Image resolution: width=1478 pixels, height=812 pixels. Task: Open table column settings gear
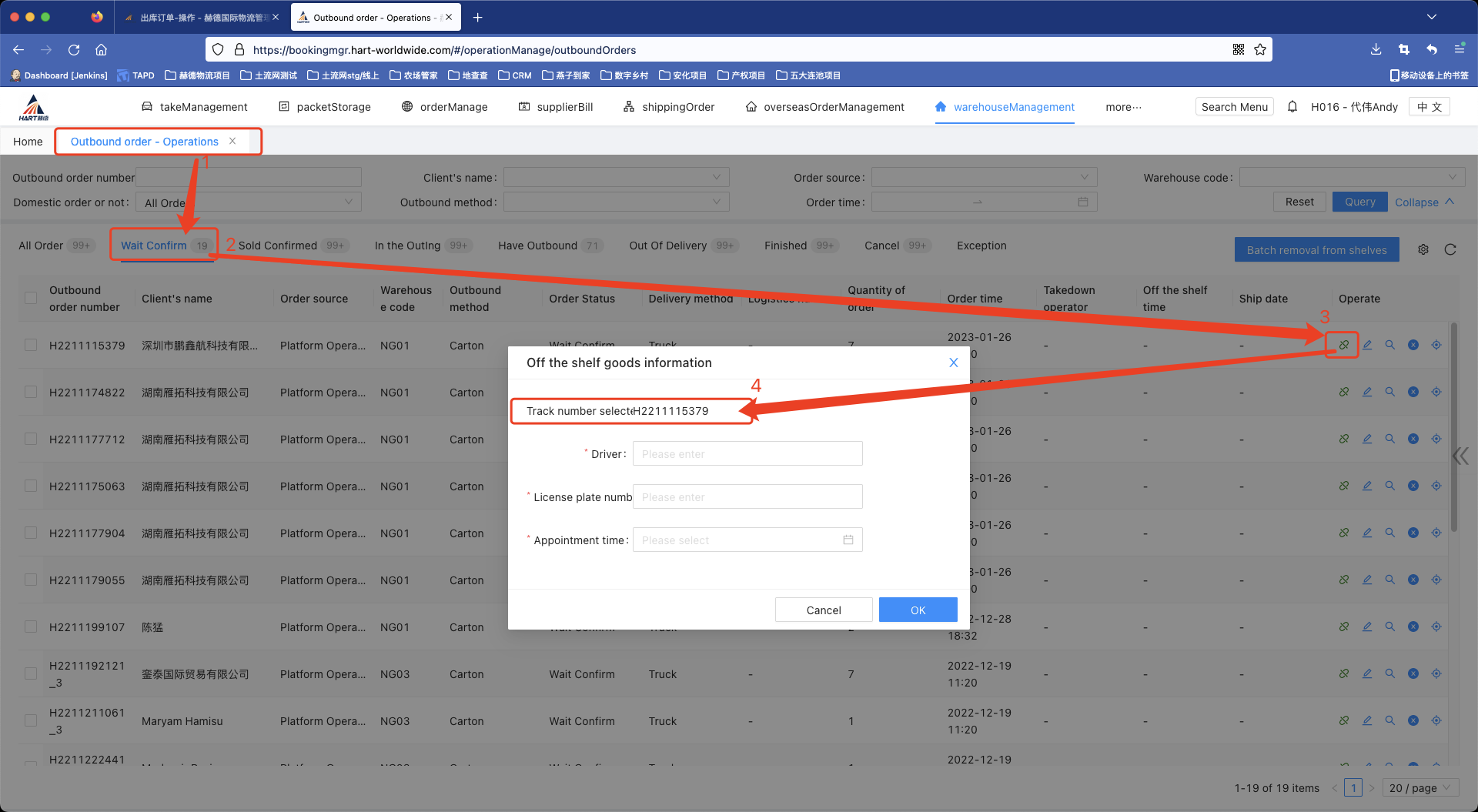click(1423, 249)
